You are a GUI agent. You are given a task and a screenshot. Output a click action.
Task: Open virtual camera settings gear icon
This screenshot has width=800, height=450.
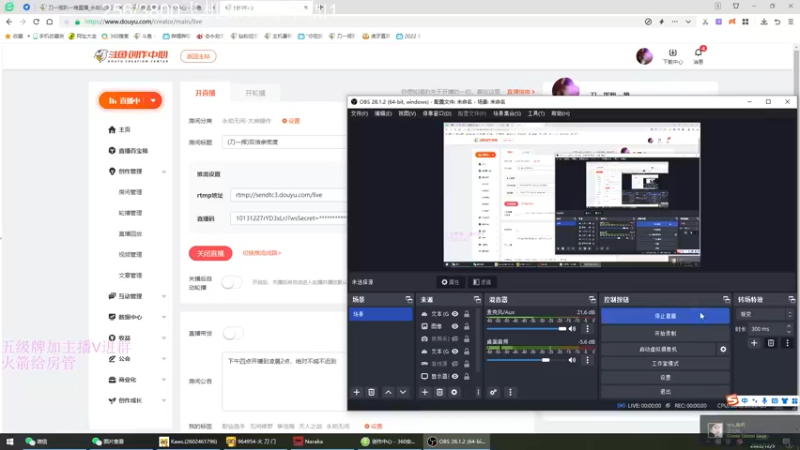pos(723,349)
